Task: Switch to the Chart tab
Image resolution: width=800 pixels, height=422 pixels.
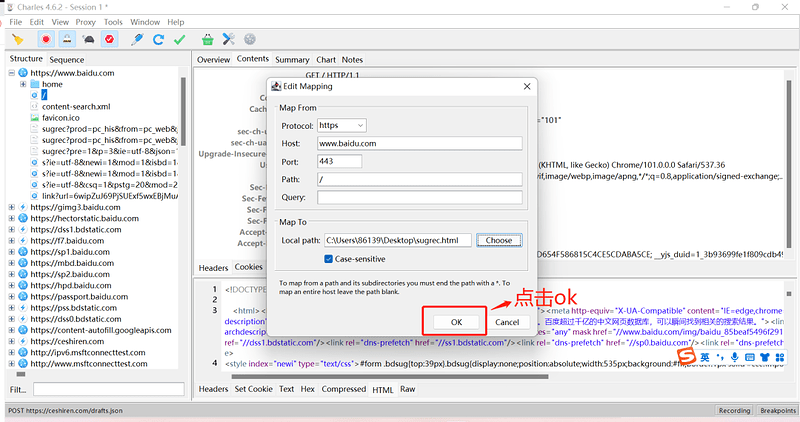Action: 326,60
